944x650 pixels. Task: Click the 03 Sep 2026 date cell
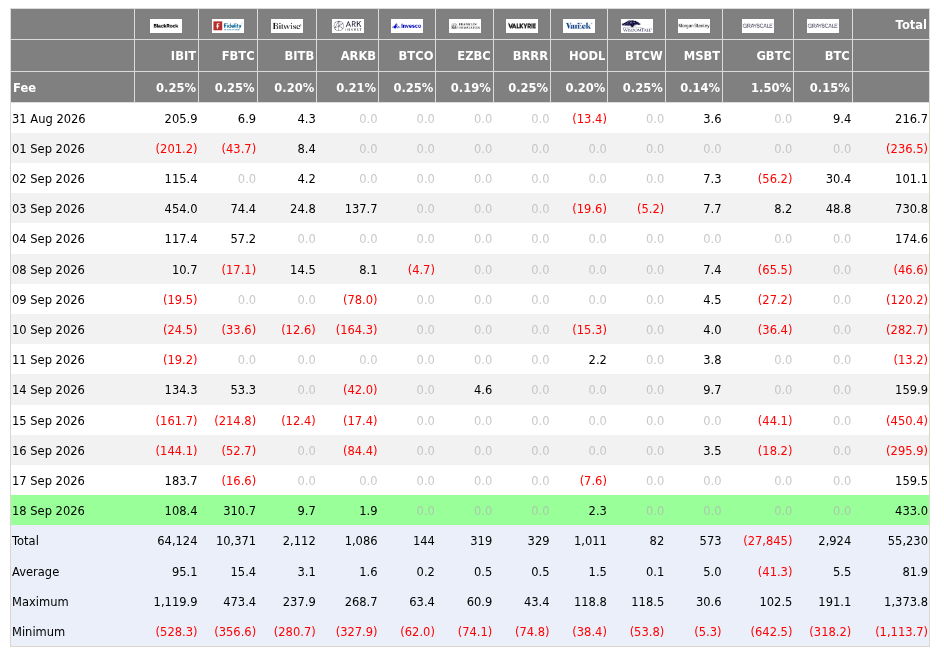point(48,209)
